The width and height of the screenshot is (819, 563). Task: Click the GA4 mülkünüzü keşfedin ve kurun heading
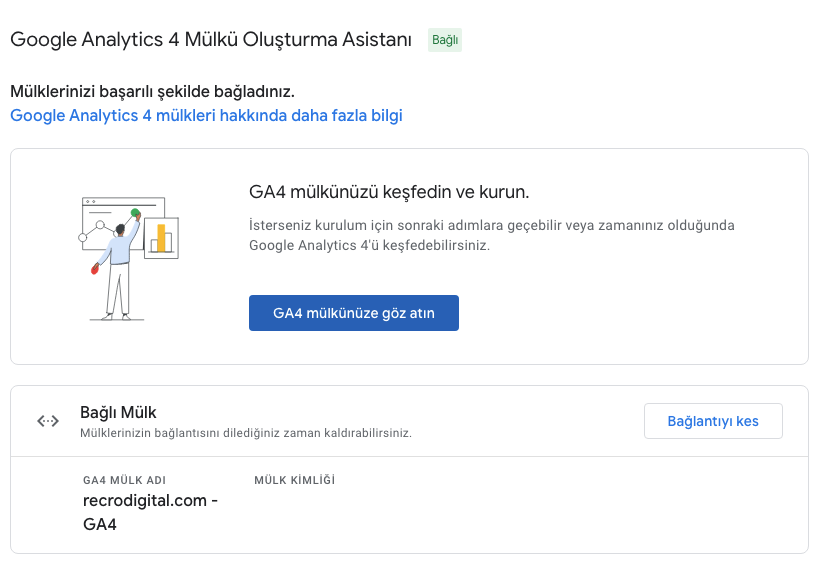click(x=389, y=191)
